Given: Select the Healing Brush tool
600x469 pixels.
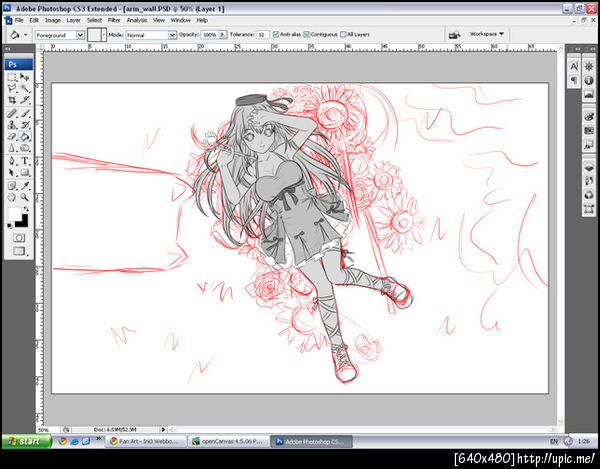Looking at the screenshot, I should pyautogui.click(x=12, y=113).
